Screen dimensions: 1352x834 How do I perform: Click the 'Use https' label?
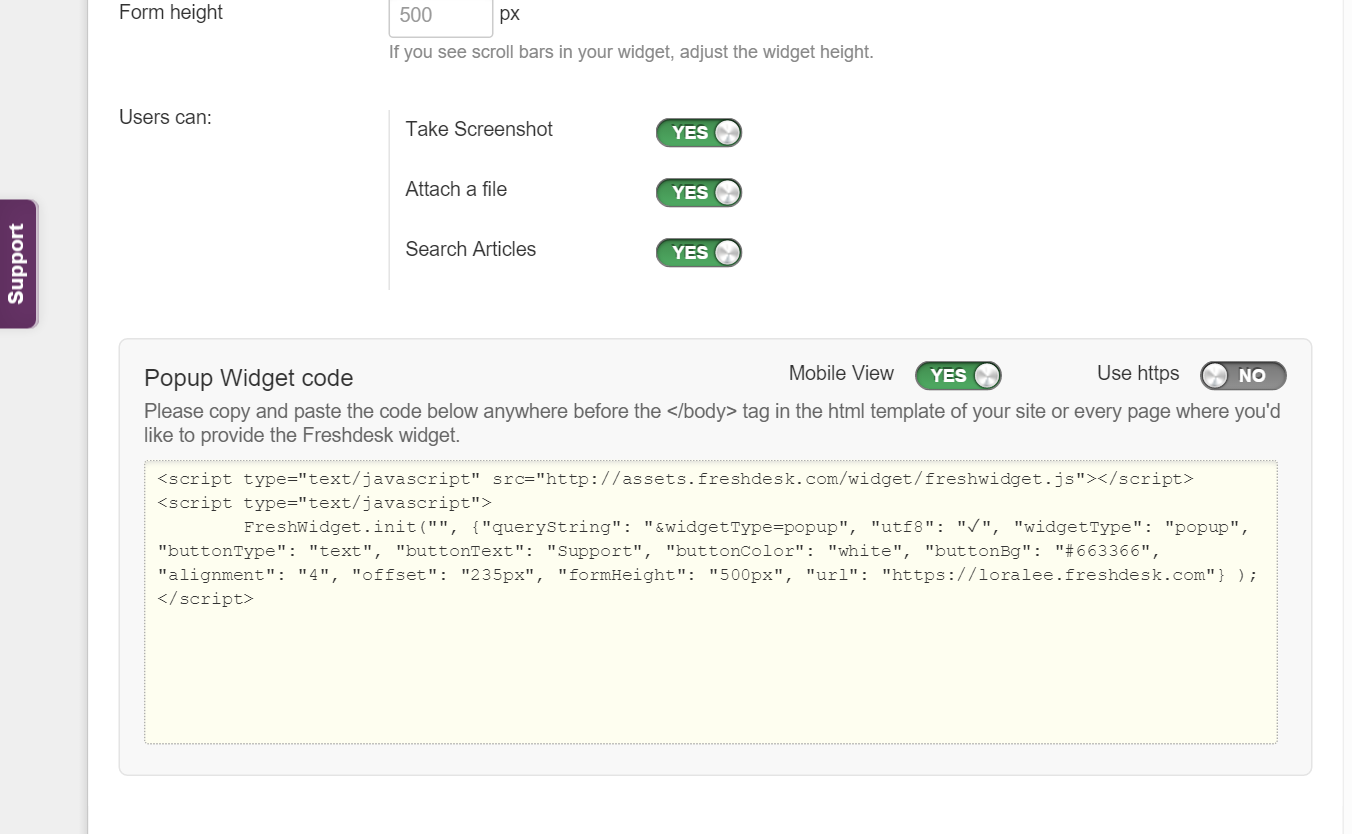point(1138,373)
